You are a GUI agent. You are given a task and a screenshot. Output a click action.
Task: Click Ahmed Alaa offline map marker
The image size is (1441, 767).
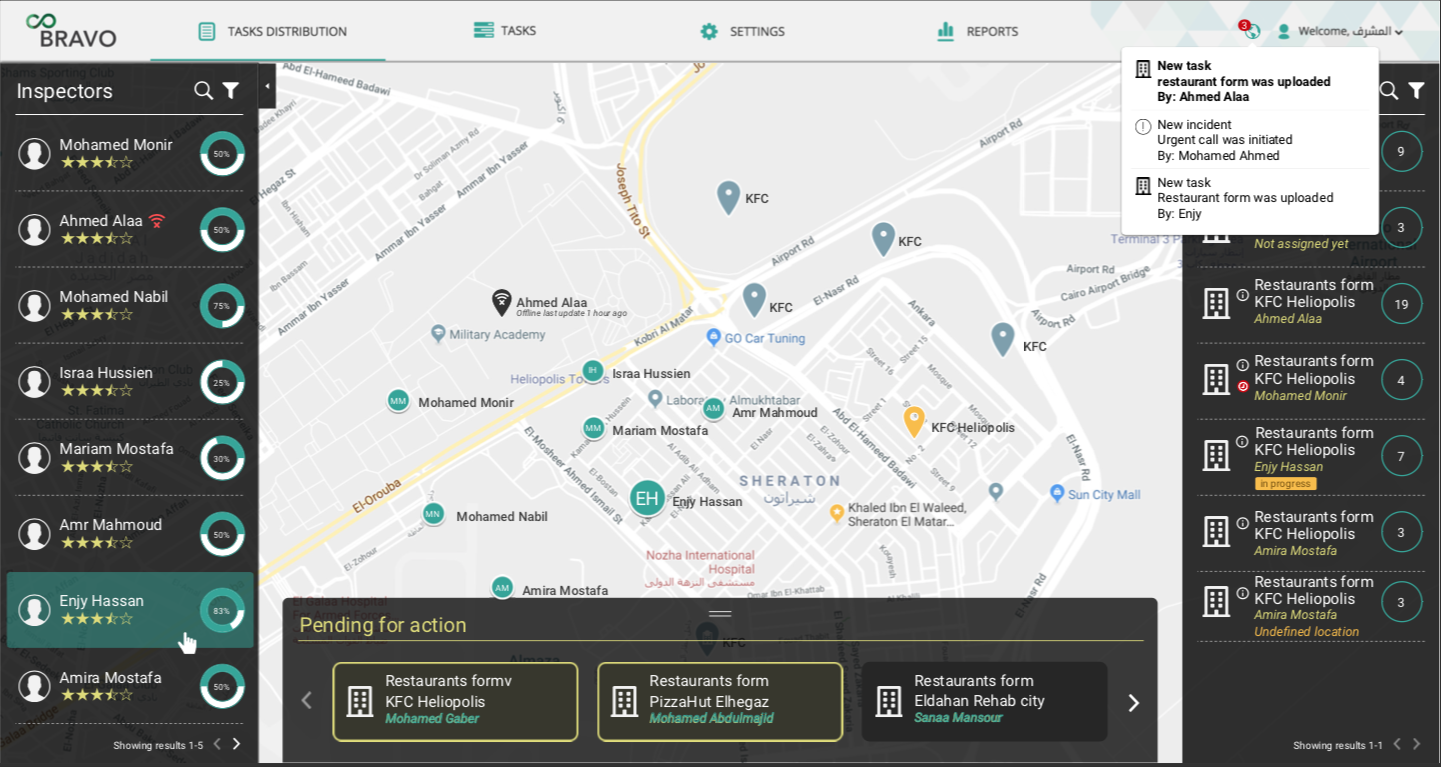(502, 302)
